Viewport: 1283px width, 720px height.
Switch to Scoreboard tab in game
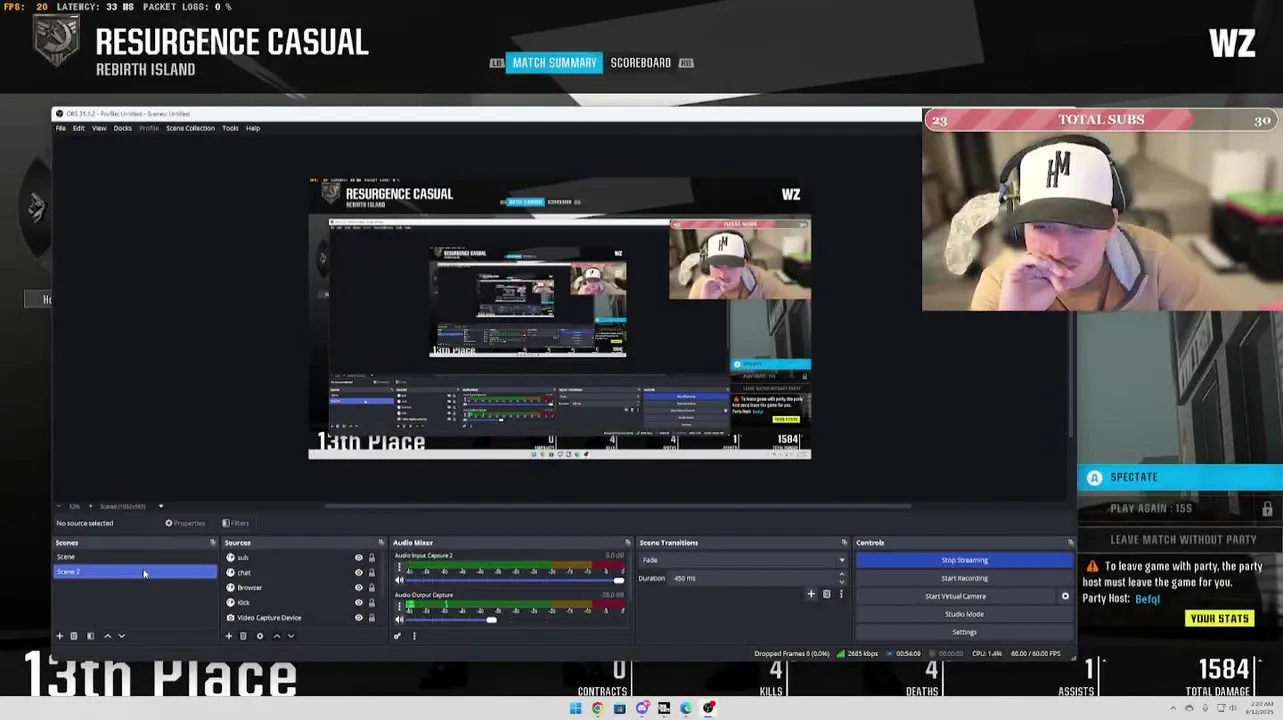pos(641,63)
